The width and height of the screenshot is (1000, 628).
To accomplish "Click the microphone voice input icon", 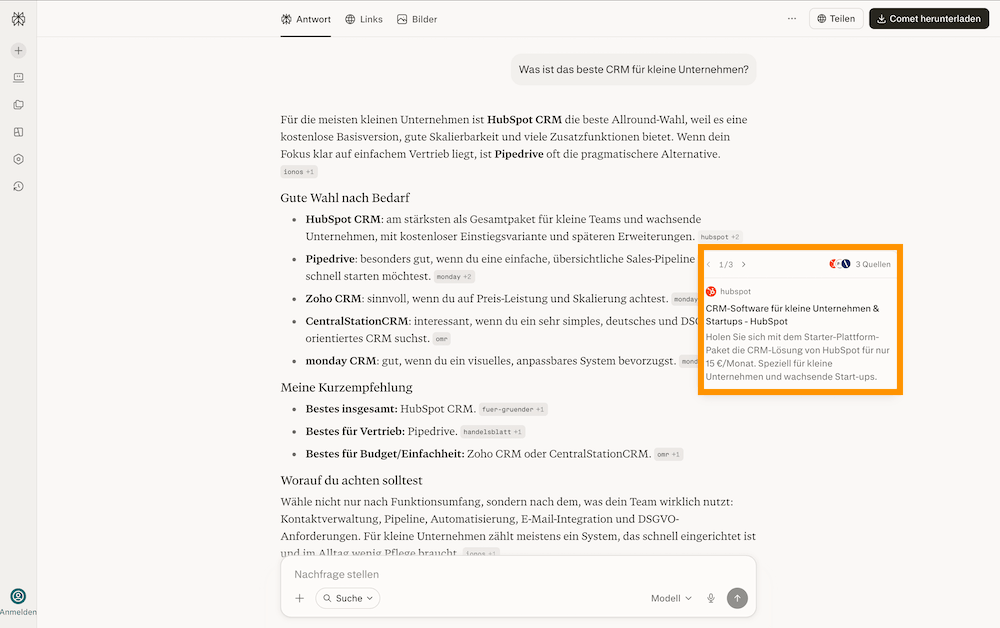I will [710, 598].
